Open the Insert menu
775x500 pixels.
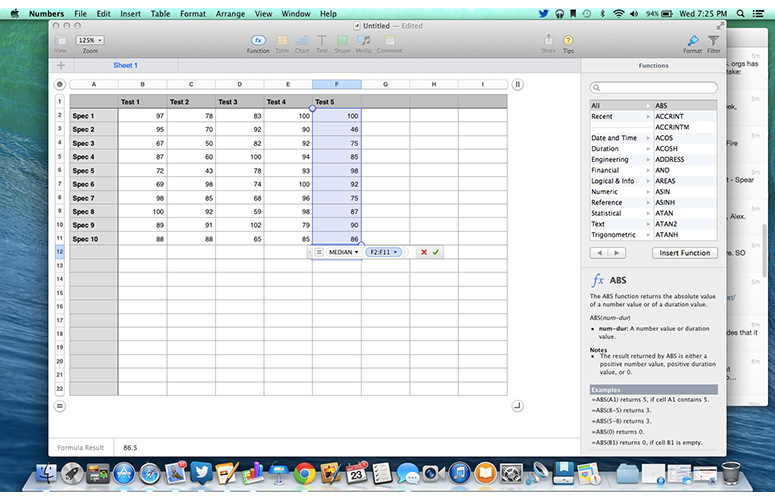(130, 13)
